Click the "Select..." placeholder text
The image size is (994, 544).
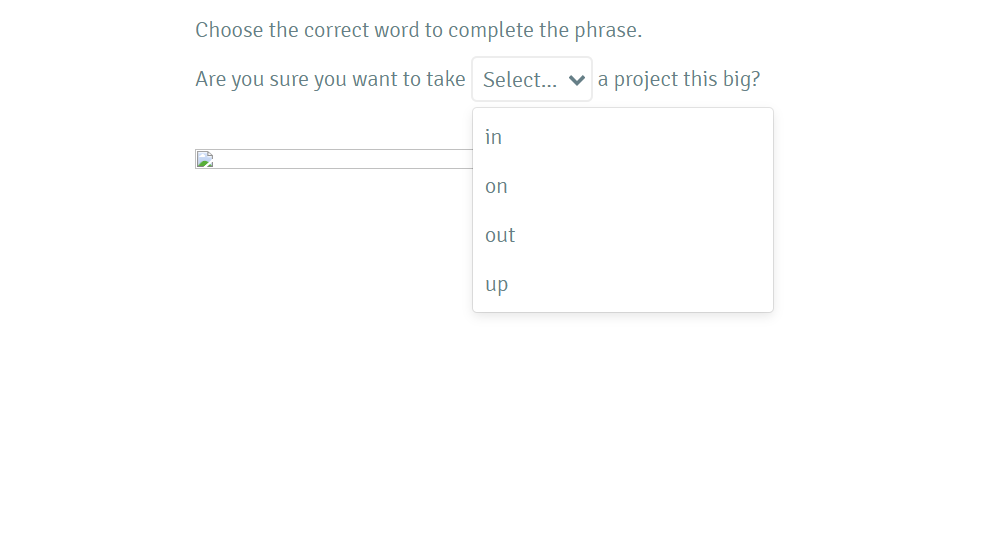coord(520,80)
